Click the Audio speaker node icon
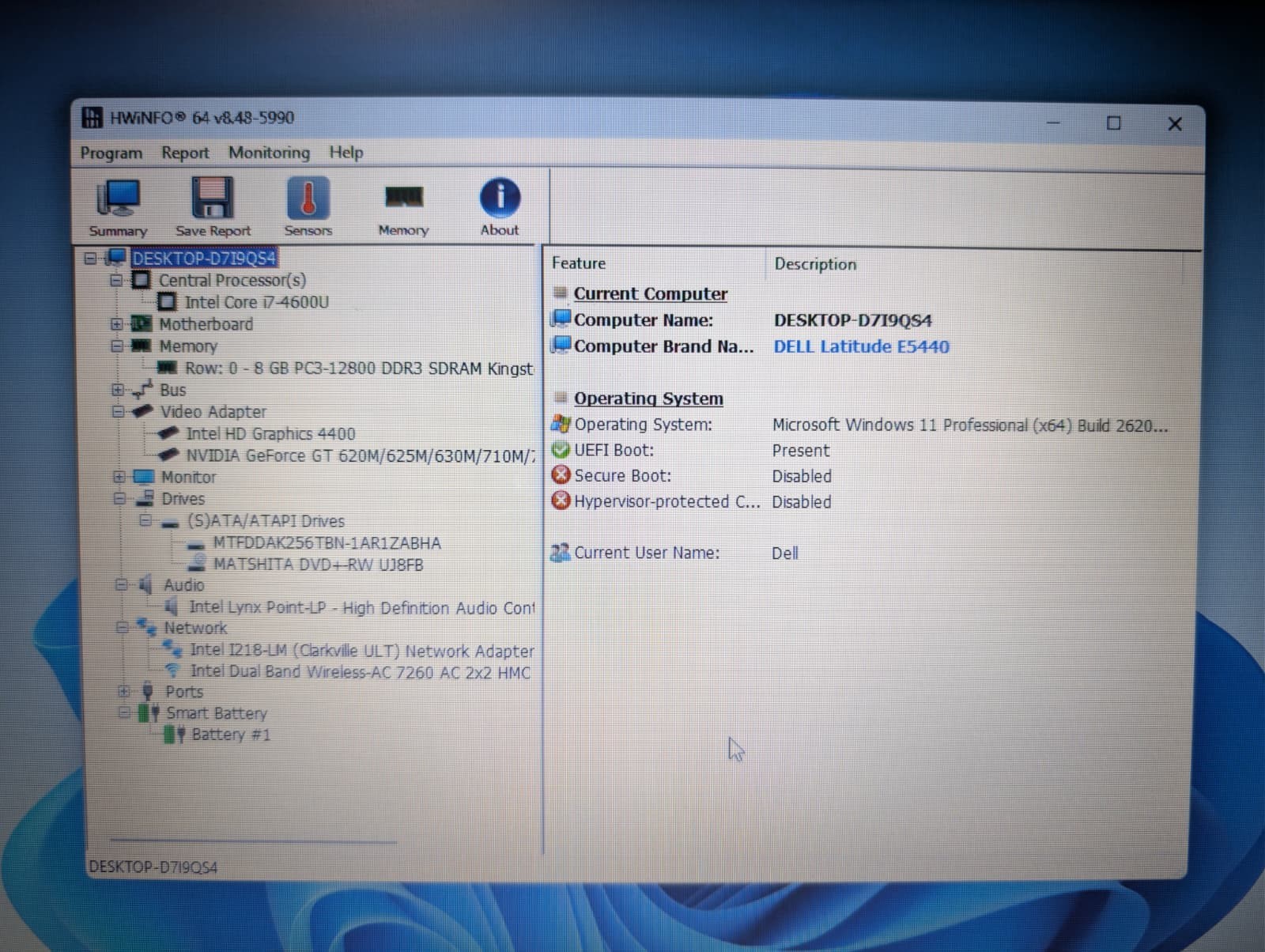The height and width of the screenshot is (952, 1265). pos(145,585)
